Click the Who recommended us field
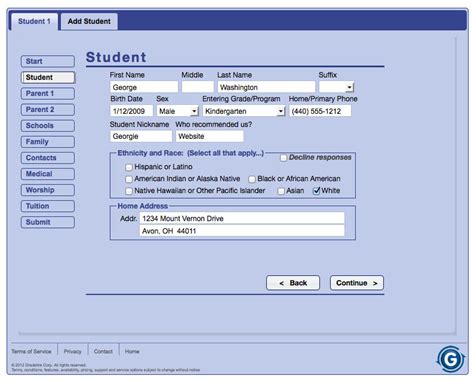 click(x=210, y=136)
